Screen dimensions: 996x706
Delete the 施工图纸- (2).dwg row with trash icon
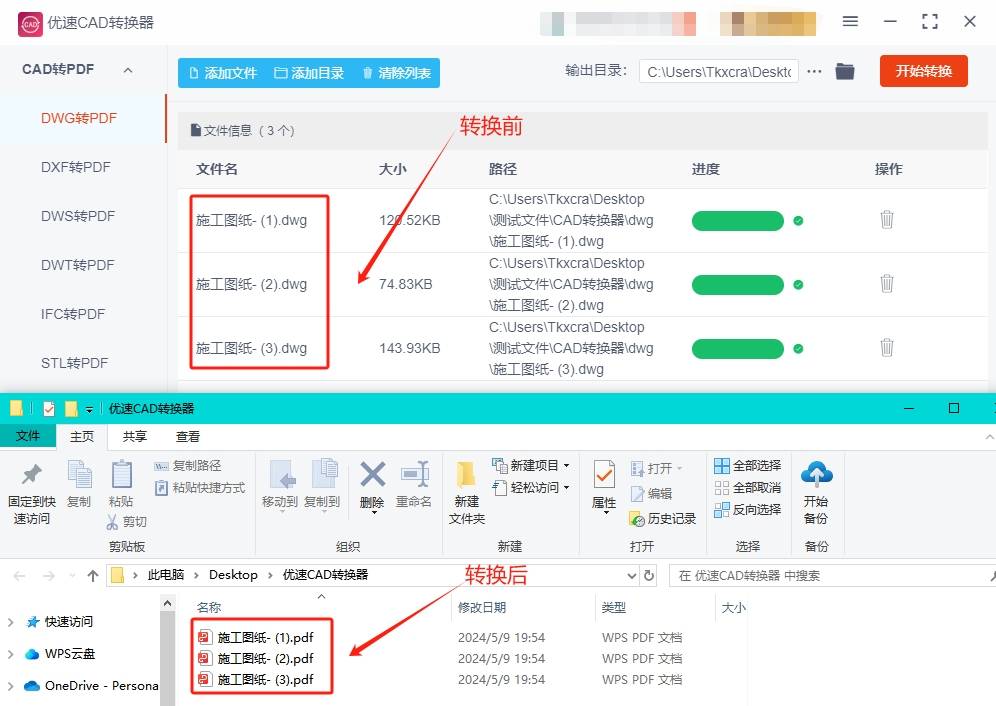(x=887, y=283)
